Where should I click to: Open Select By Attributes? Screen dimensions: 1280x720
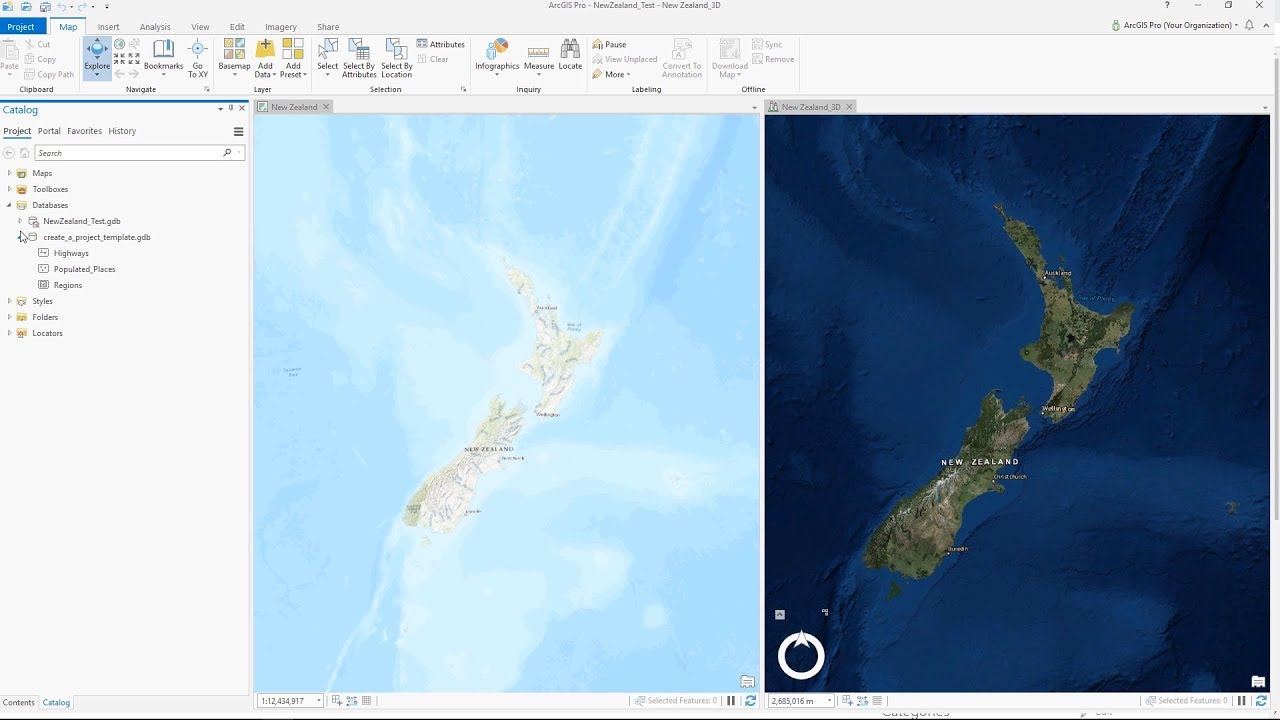pyautogui.click(x=359, y=58)
